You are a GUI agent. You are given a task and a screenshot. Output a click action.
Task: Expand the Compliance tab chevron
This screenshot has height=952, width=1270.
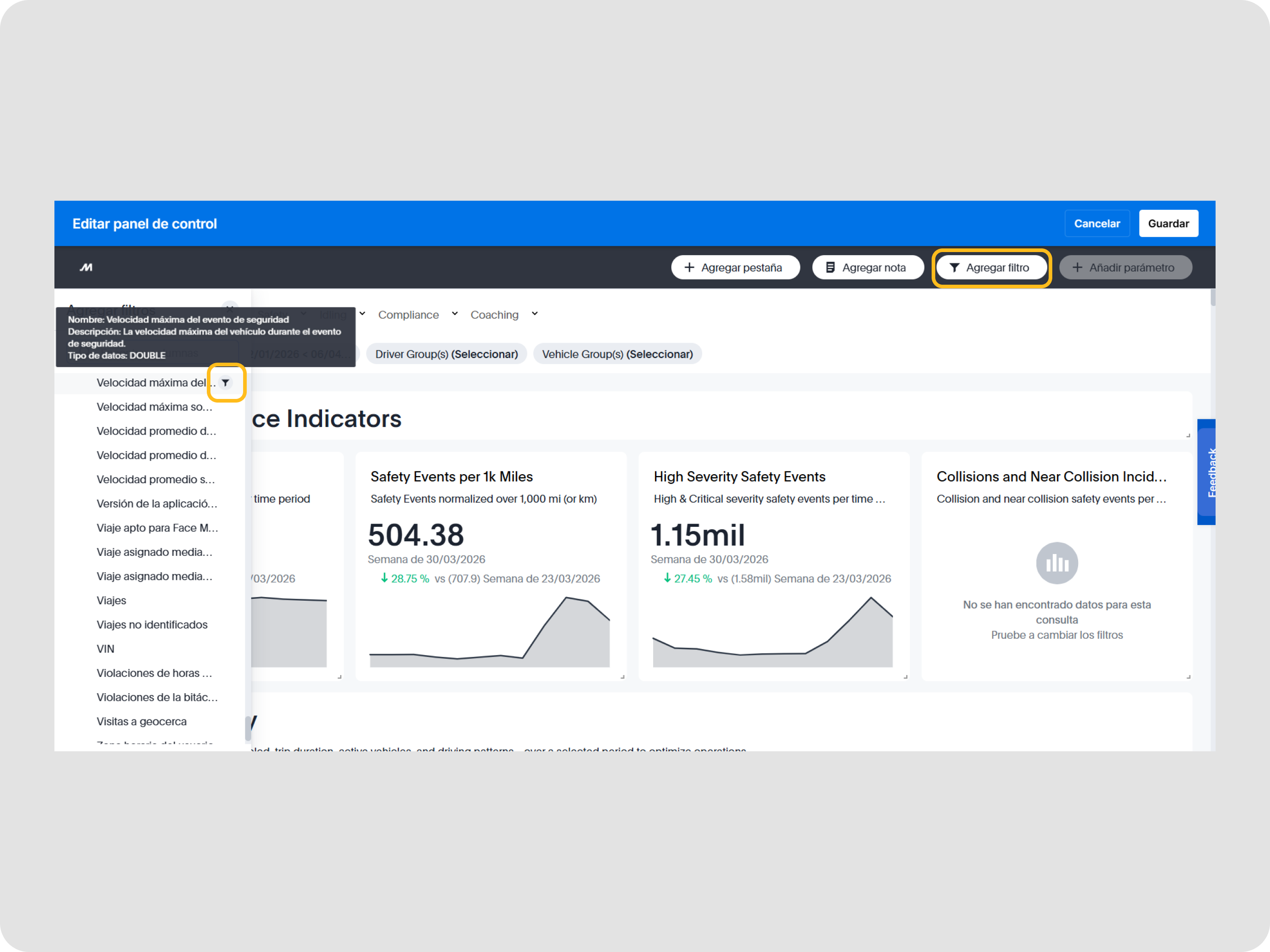[x=455, y=314]
